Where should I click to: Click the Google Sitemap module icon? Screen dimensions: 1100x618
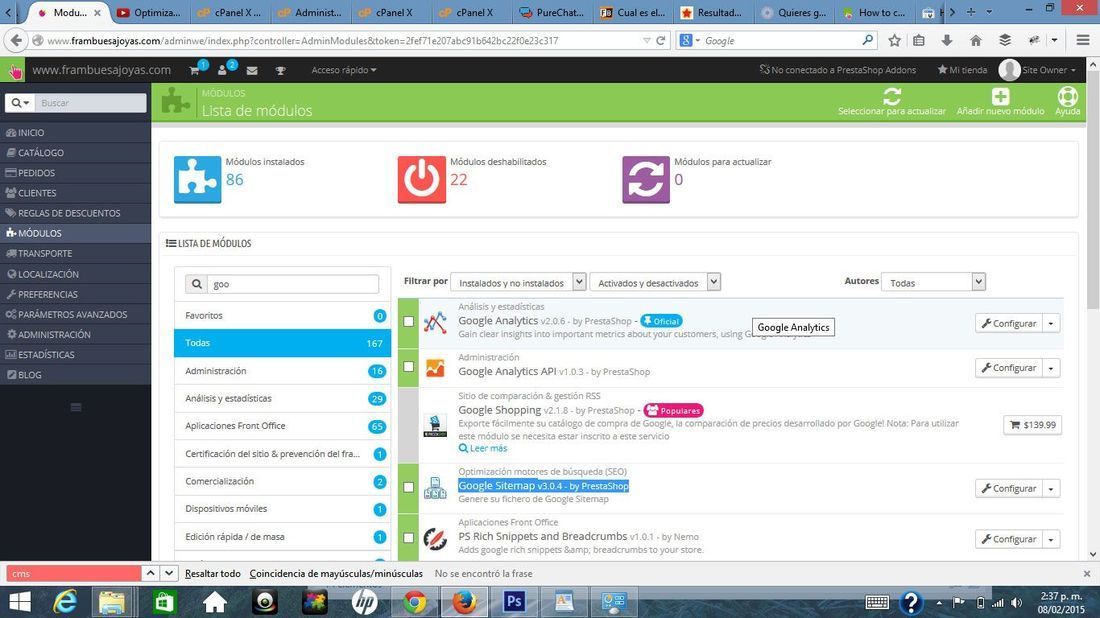435,488
